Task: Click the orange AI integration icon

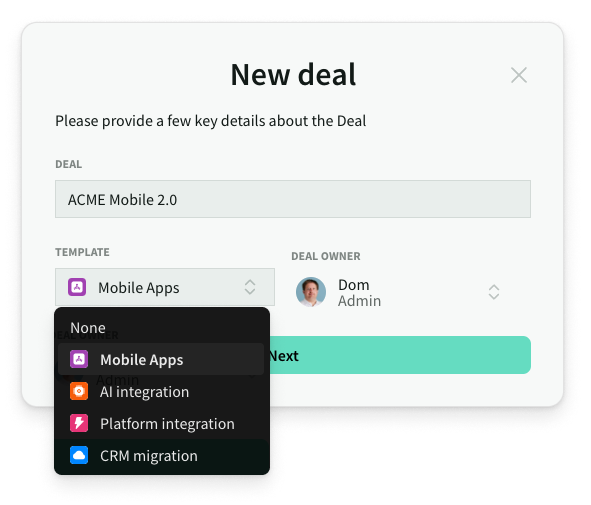Action: click(x=79, y=392)
